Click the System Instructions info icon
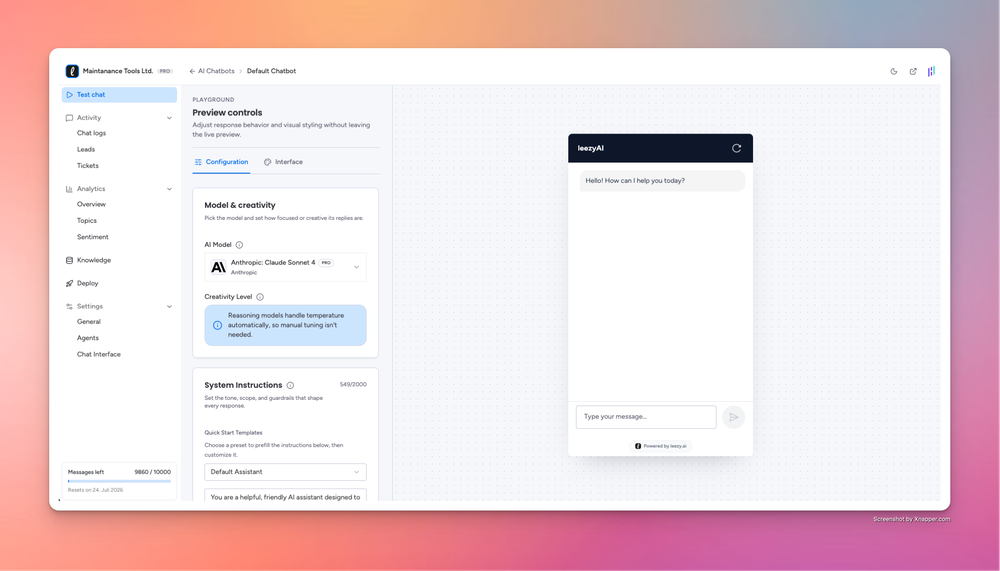Image resolution: width=1000 pixels, height=571 pixels. [290, 385]
